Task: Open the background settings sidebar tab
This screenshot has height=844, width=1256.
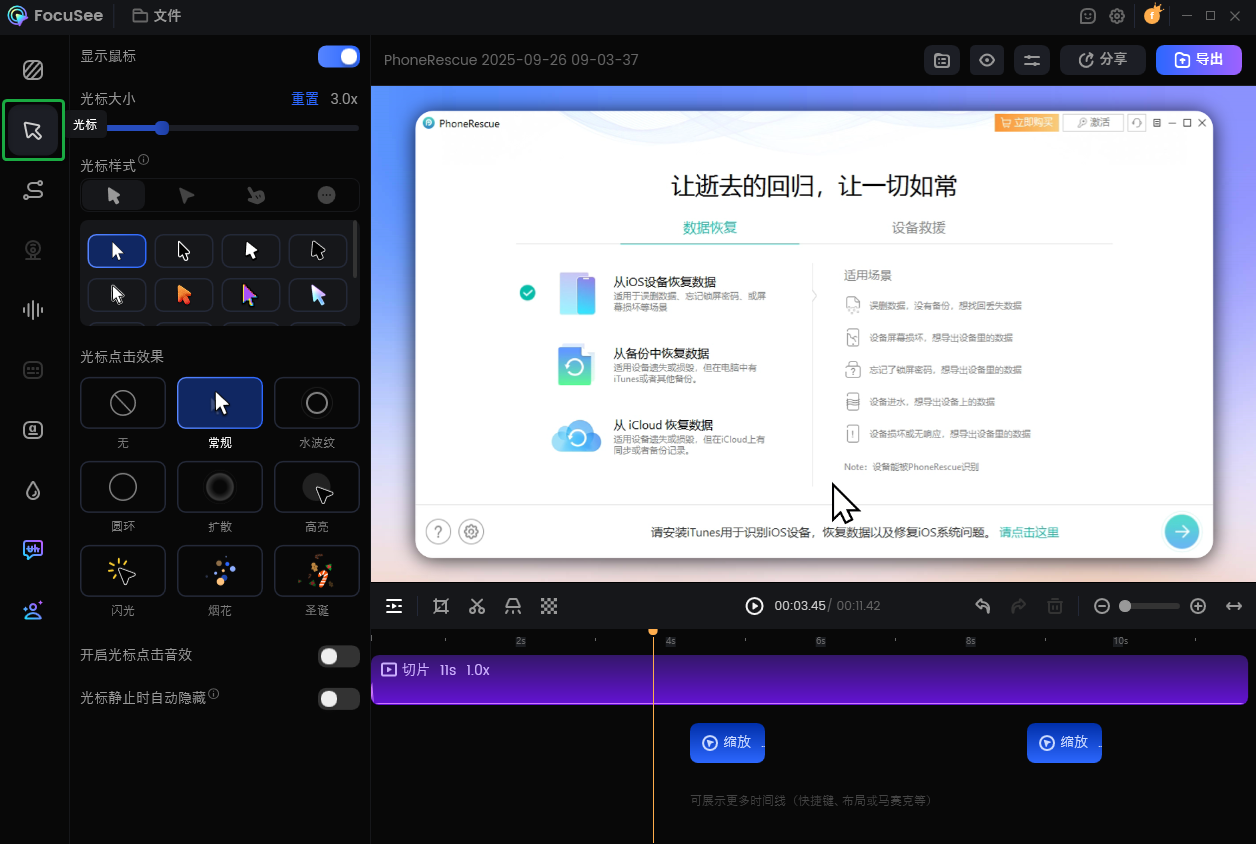Action: click(33, 70)
